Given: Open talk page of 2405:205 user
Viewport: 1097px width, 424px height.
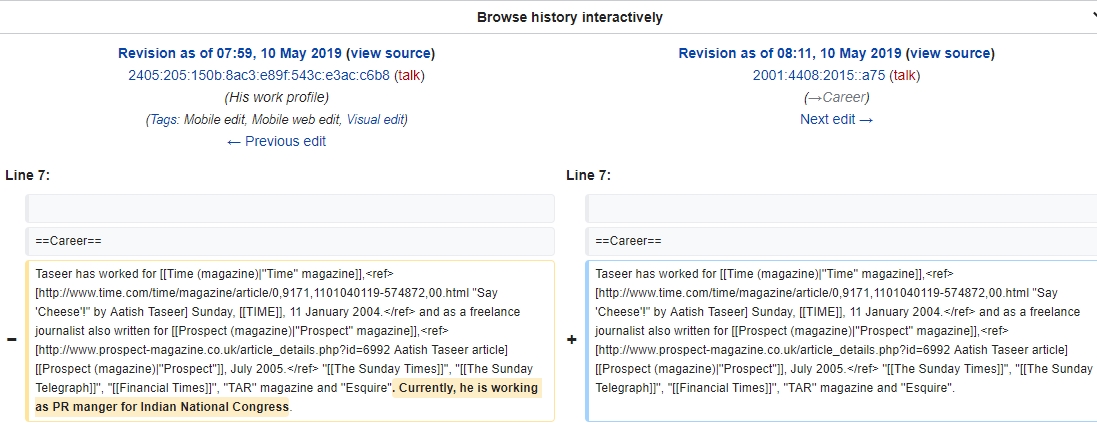Looking at the screenshot, I should coord(411,76).
